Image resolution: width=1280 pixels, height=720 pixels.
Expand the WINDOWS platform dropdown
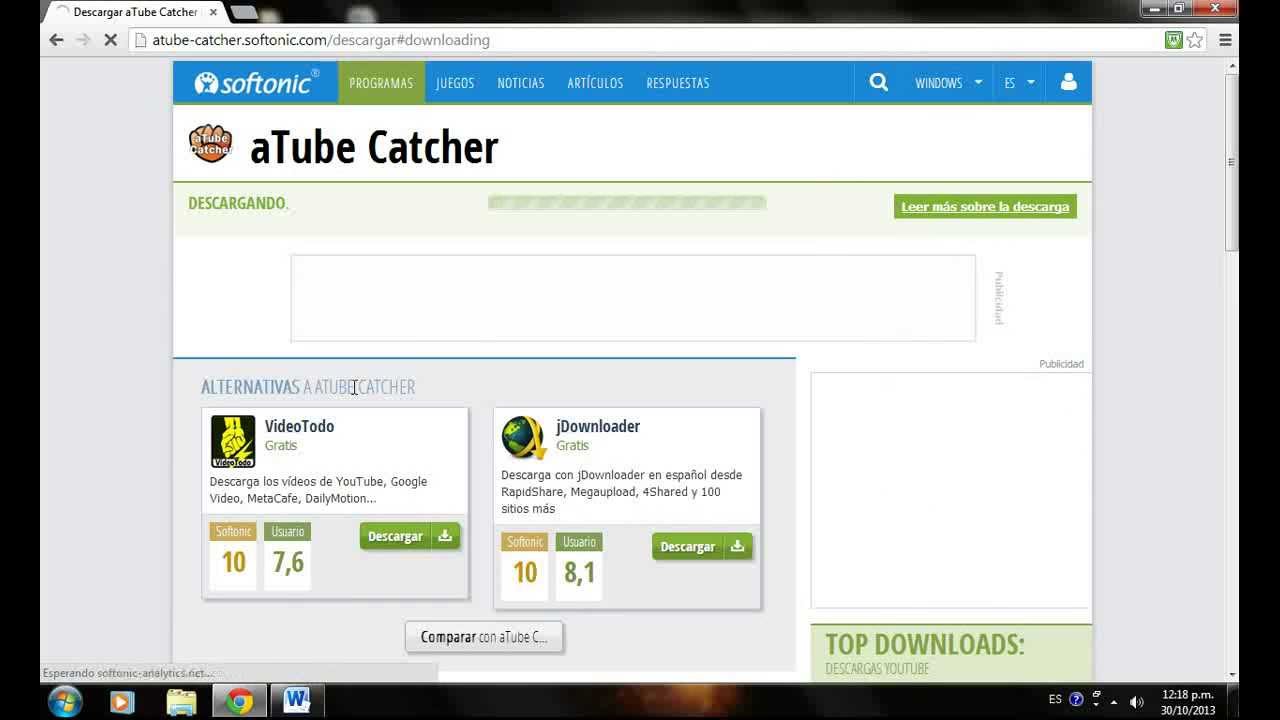tap(948, 82)
